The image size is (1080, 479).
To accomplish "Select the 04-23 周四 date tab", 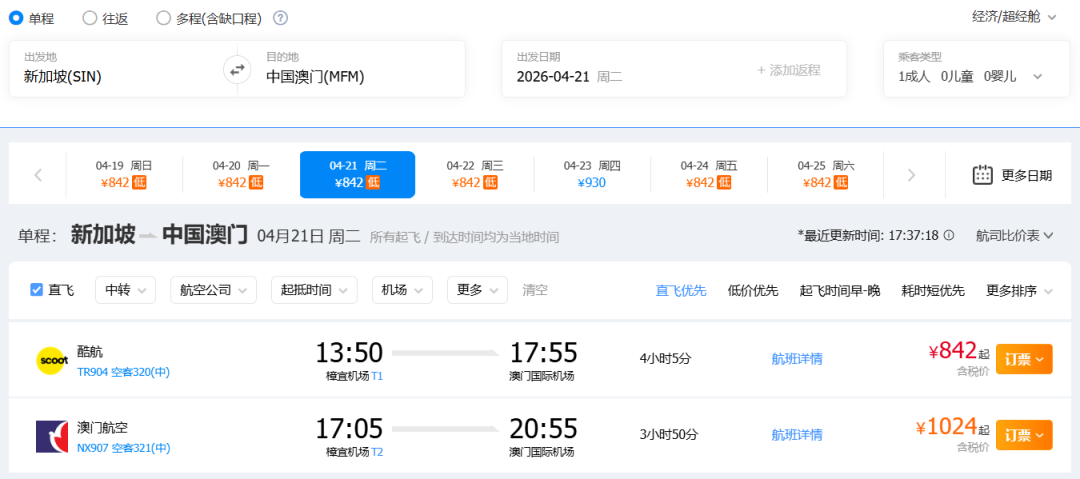I will point(592,174).
